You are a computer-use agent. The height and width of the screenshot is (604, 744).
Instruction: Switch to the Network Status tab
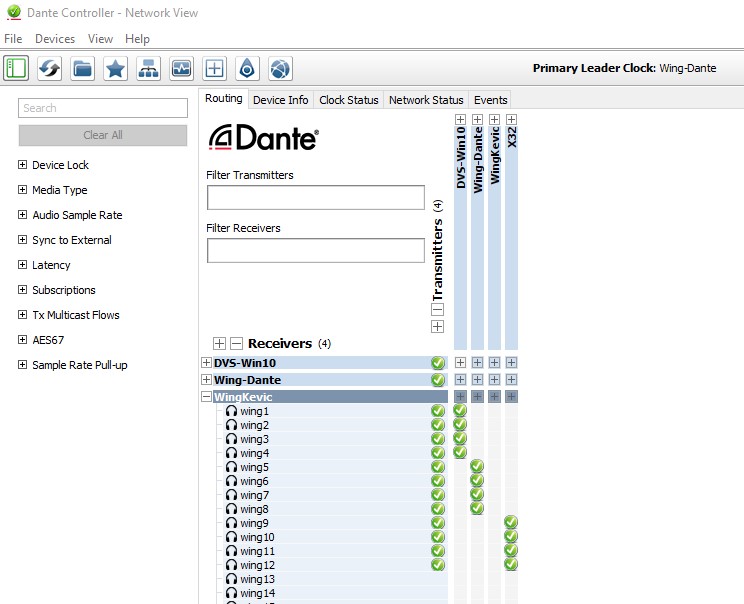click(x=426, y=100)
